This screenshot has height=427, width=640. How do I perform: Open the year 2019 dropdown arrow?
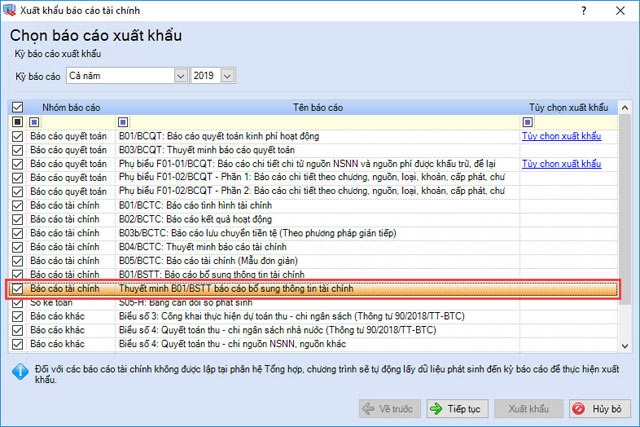tap(228, 76)
